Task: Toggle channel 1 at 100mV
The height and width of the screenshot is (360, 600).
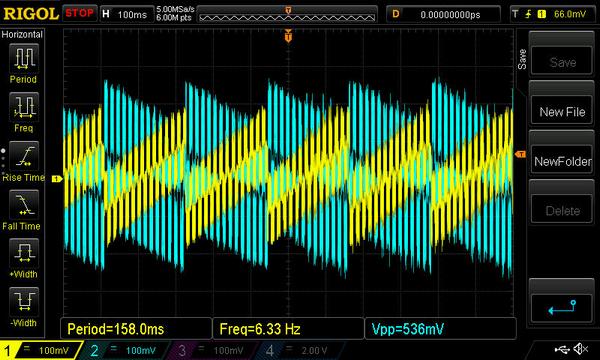Action: (41, 350)
